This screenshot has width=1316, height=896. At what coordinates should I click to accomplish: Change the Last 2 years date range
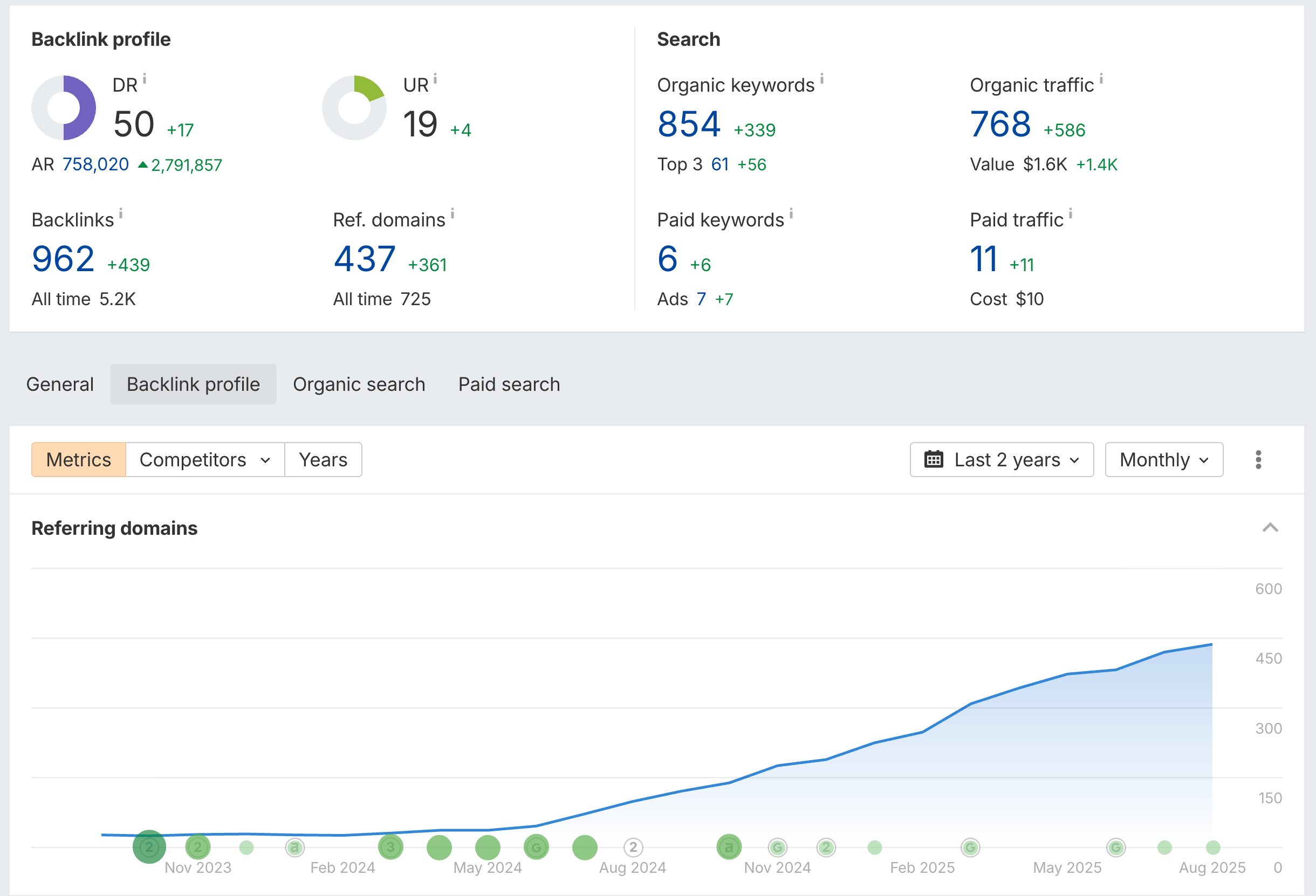[1008, 460]
